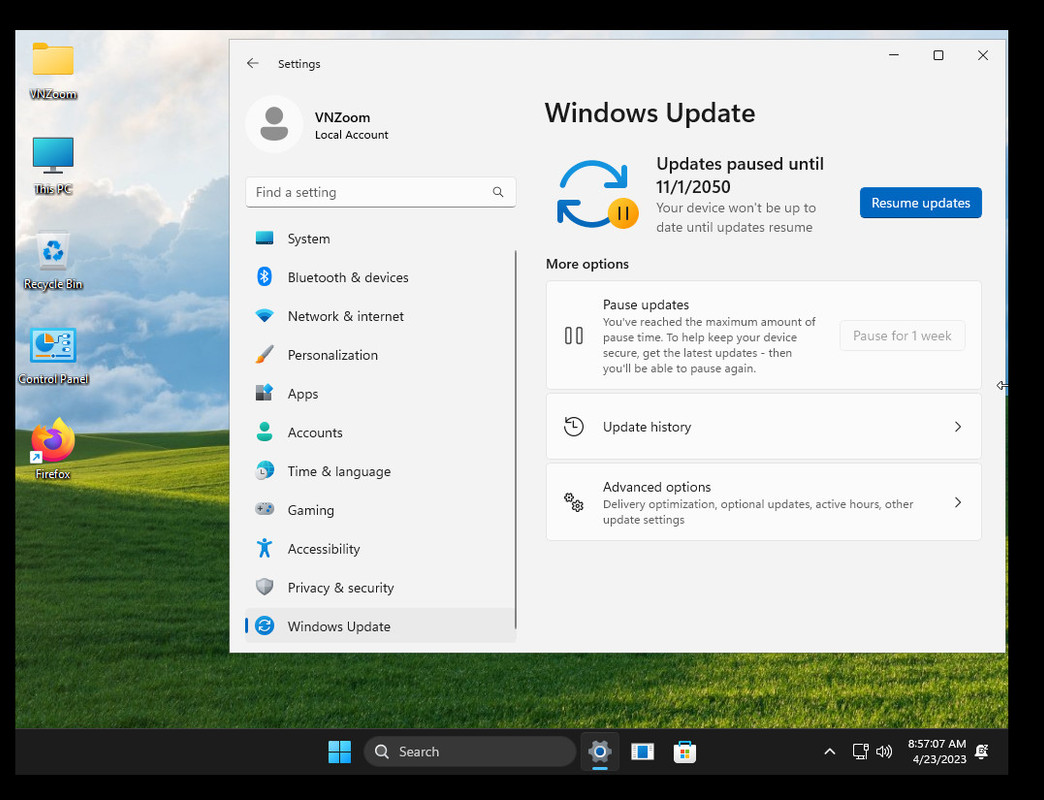Expand Update history chevron
The width and height of the screenshot is (1044, 800).
957,427
